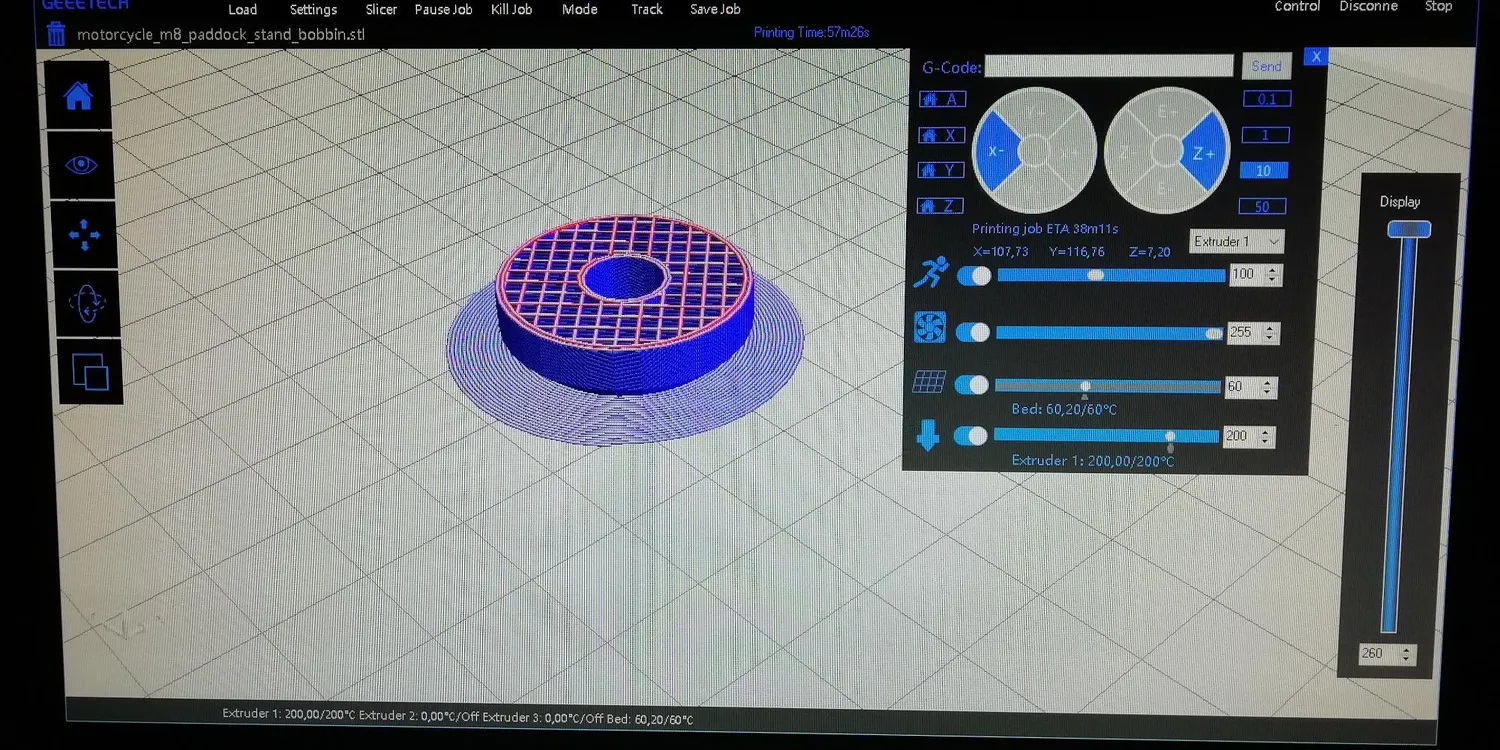Open the Settings menu
Image resolution: width=1500 pixels, height=750 pixels.
click(313, 10)
